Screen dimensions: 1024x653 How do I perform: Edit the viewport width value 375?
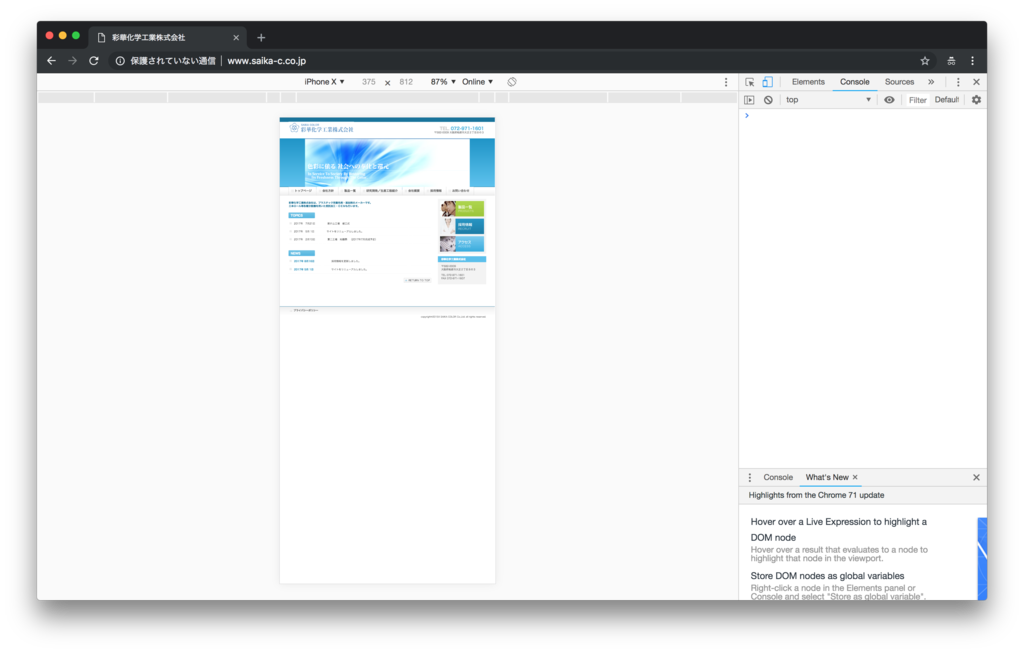click(x=368, y=82)
